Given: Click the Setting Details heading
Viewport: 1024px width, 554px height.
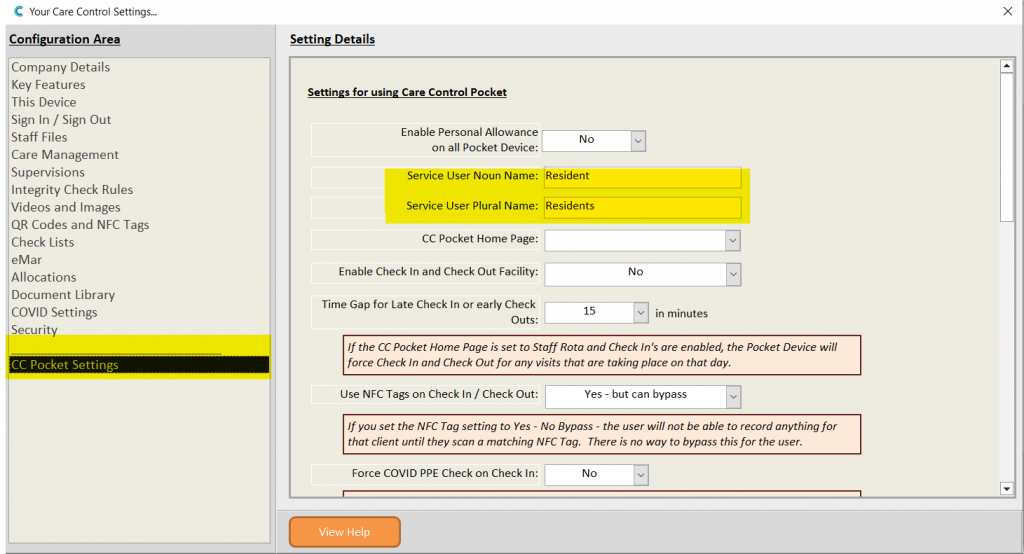Looking at the screenshot, I should pos(332,39).
